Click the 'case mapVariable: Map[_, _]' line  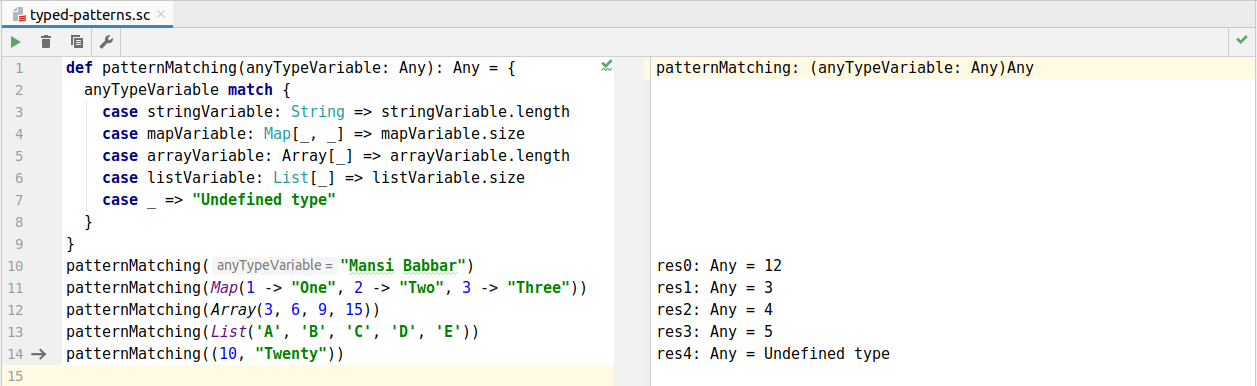pos(313,134)
